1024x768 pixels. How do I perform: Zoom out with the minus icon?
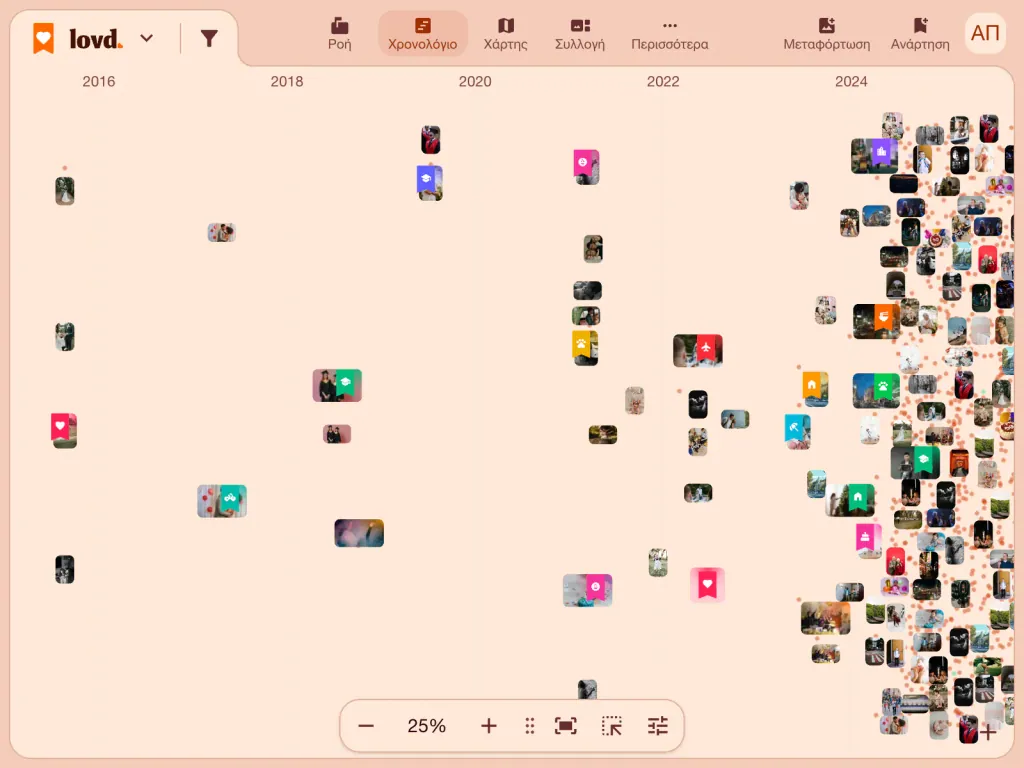[366, 726]
